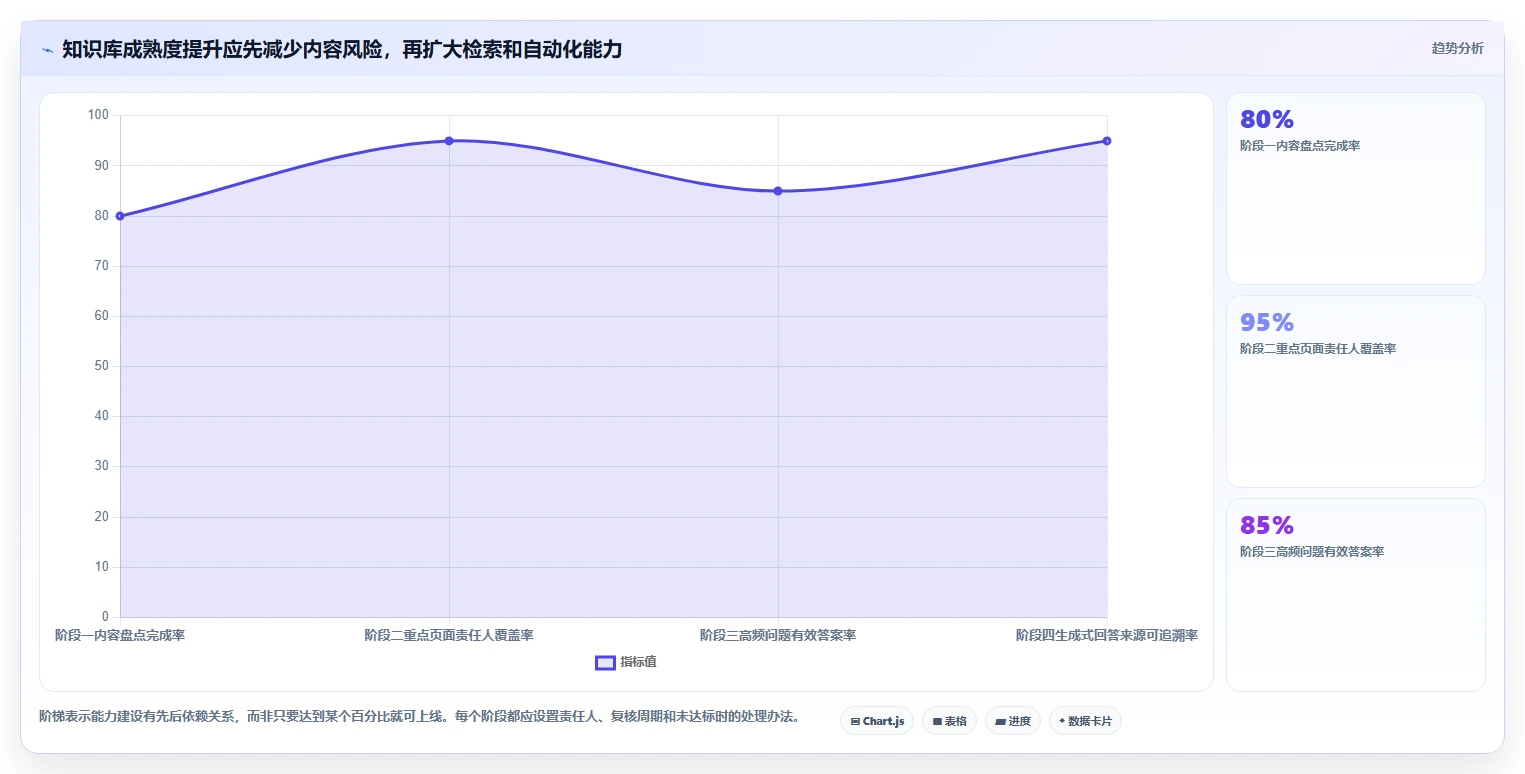
Task: Click the y-axis value 100
Action: pyautogui.click(x=98, y=115)
